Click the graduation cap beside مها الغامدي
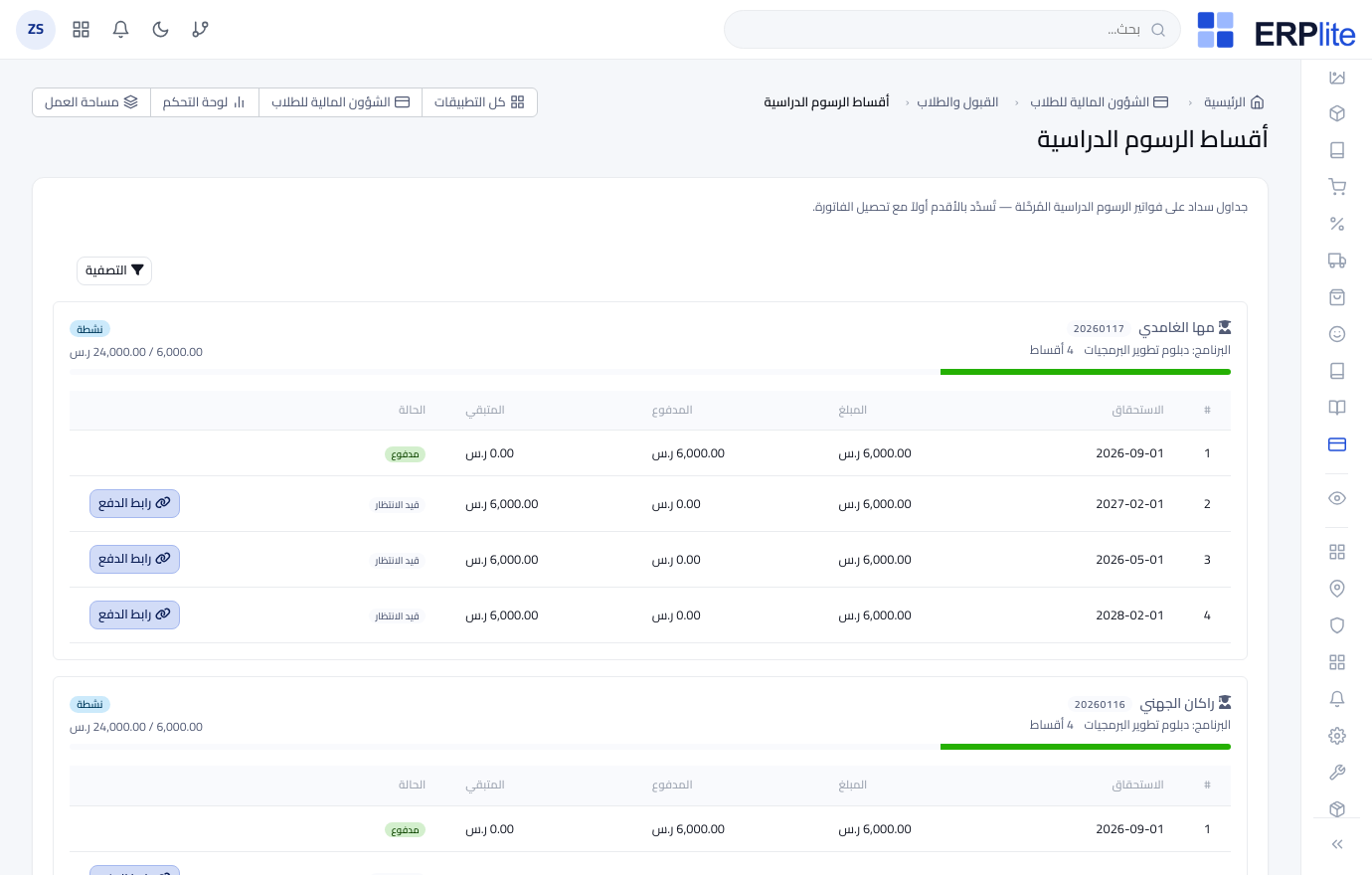 [x=1224, y=327]
